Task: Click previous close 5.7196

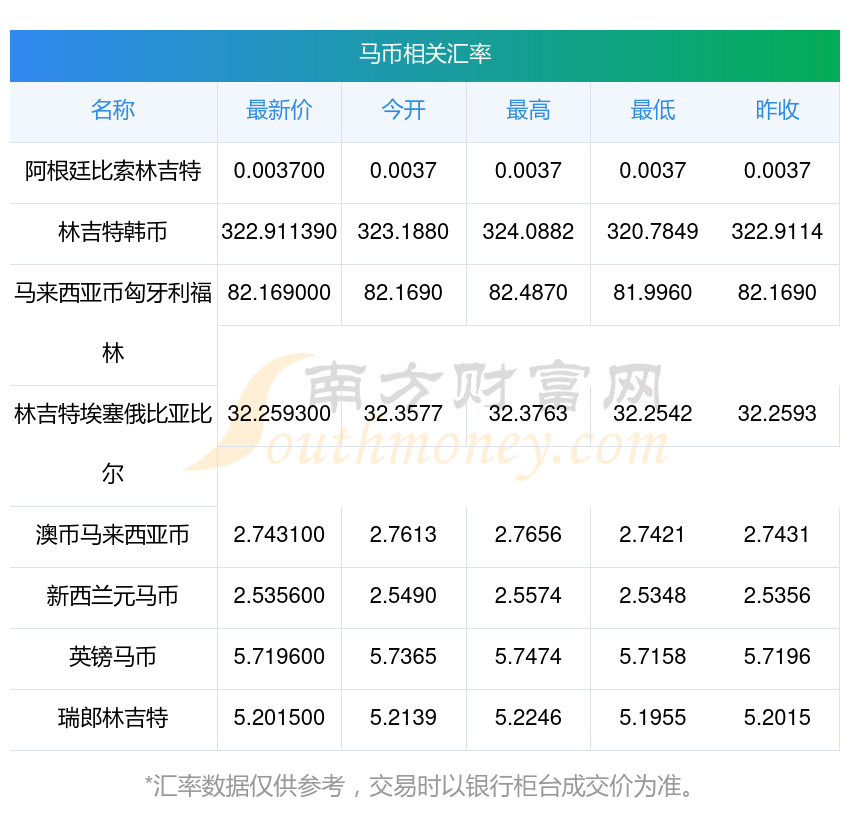Action: [777, 657]
